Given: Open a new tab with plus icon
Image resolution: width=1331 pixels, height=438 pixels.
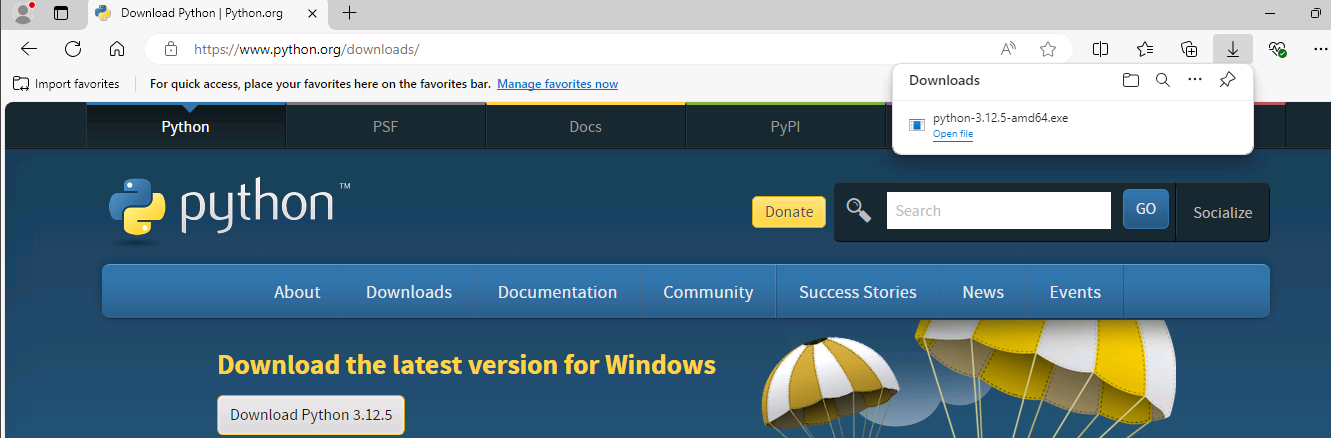Looking at the screenshot, I should [349, 13].
